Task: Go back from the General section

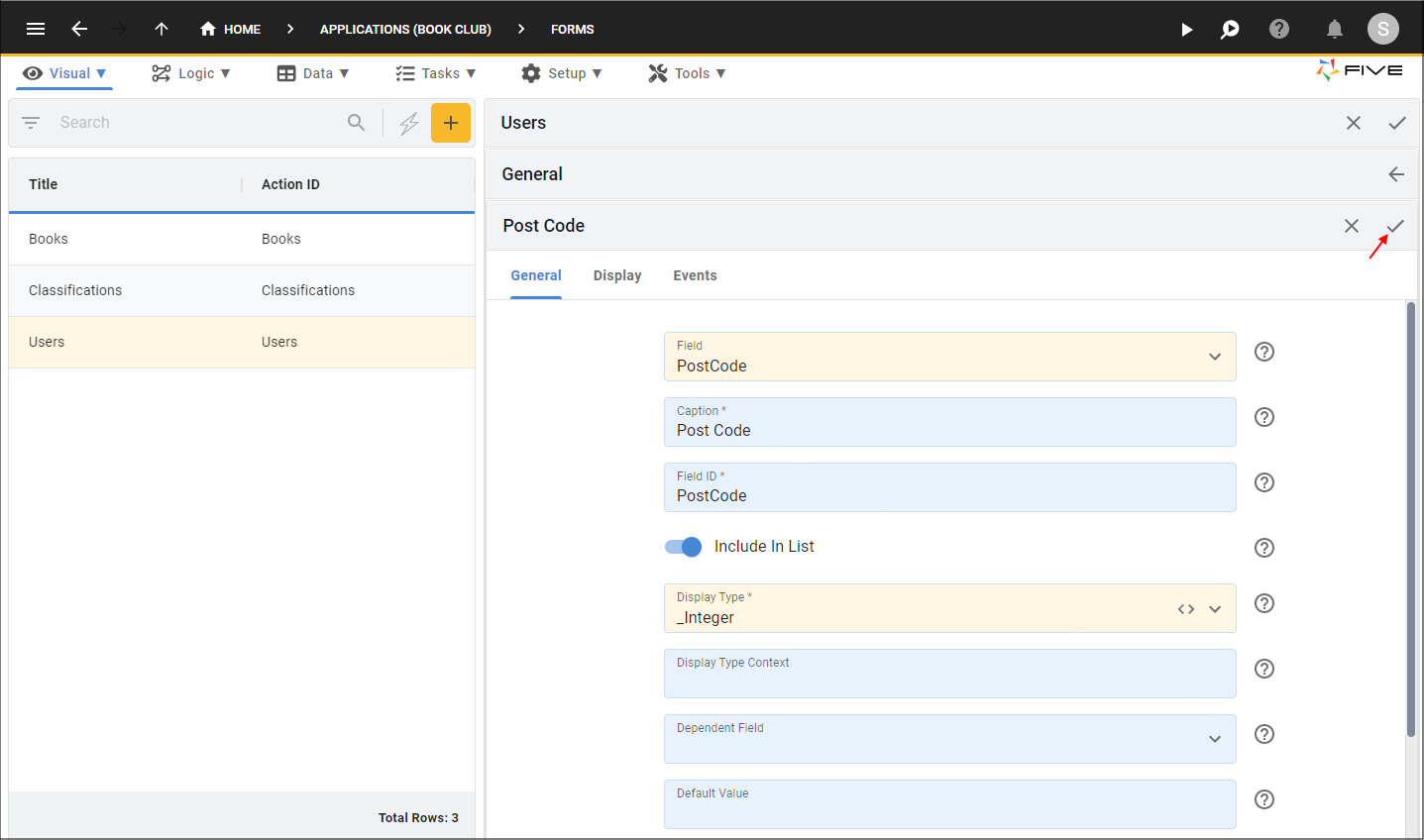Action: coord(1396,174)
